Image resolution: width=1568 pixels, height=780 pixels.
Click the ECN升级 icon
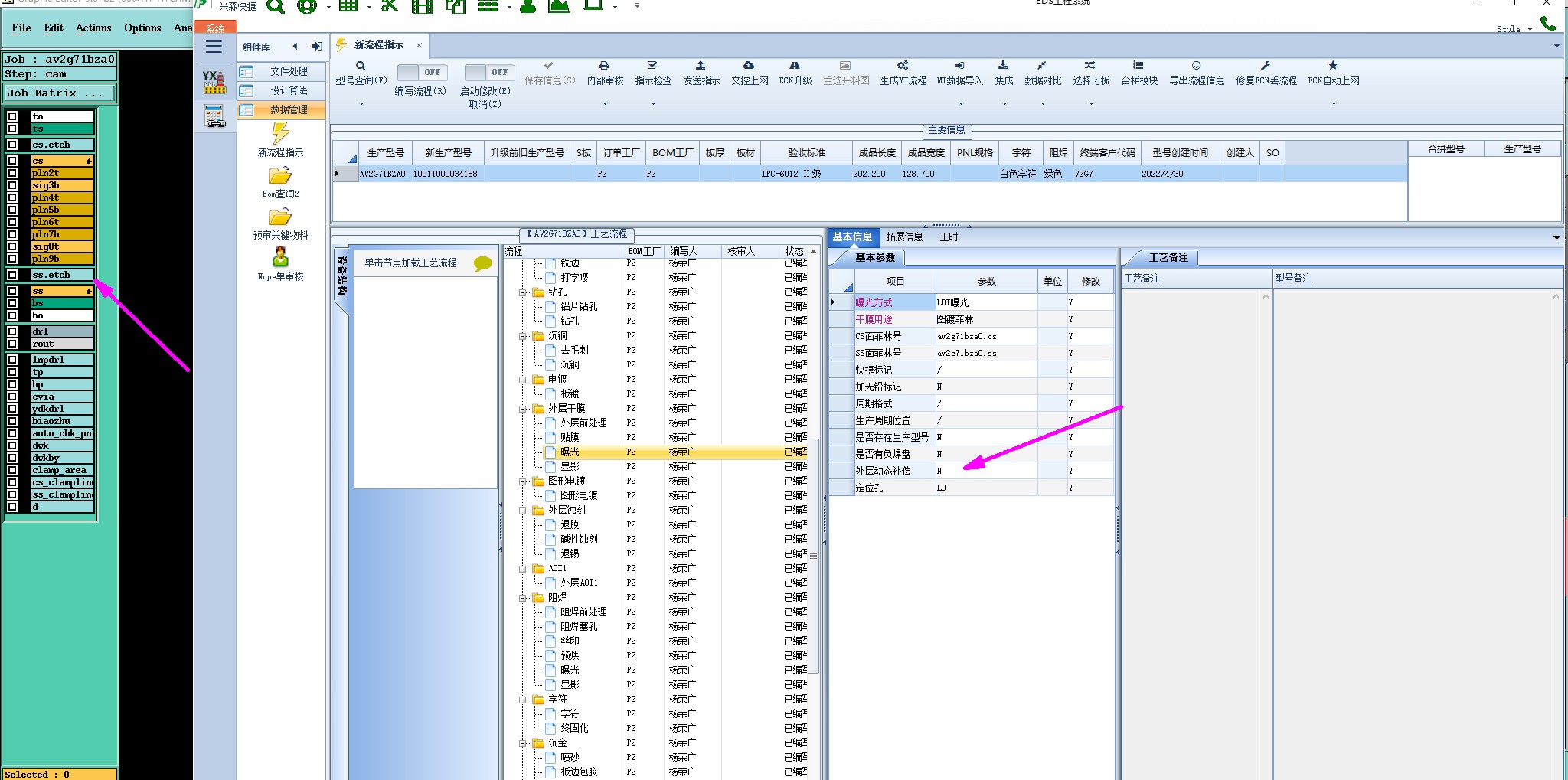[x=795, y=66]
